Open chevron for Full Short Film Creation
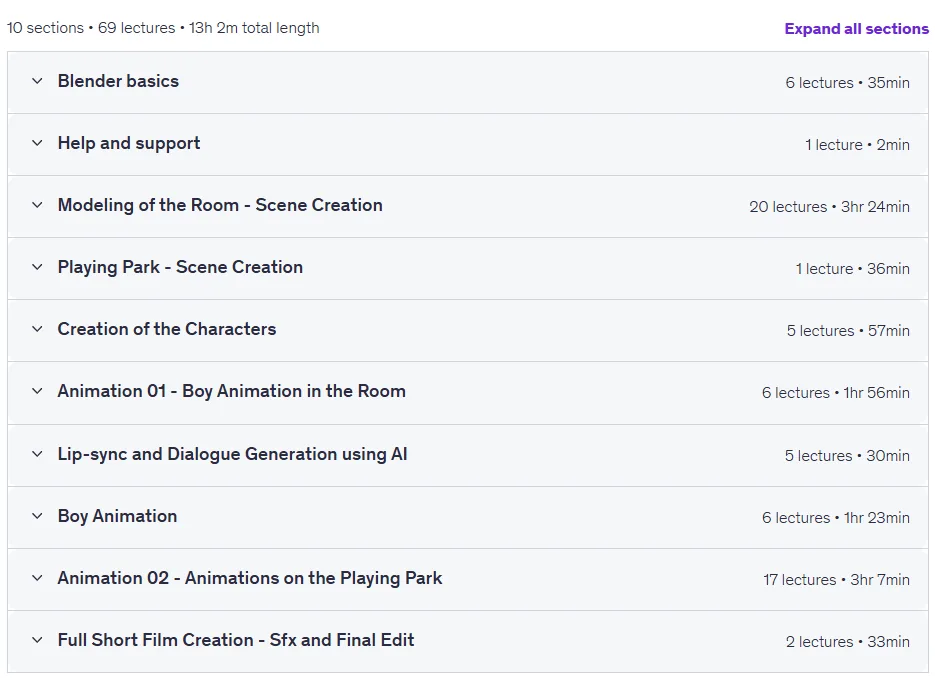 37,640
